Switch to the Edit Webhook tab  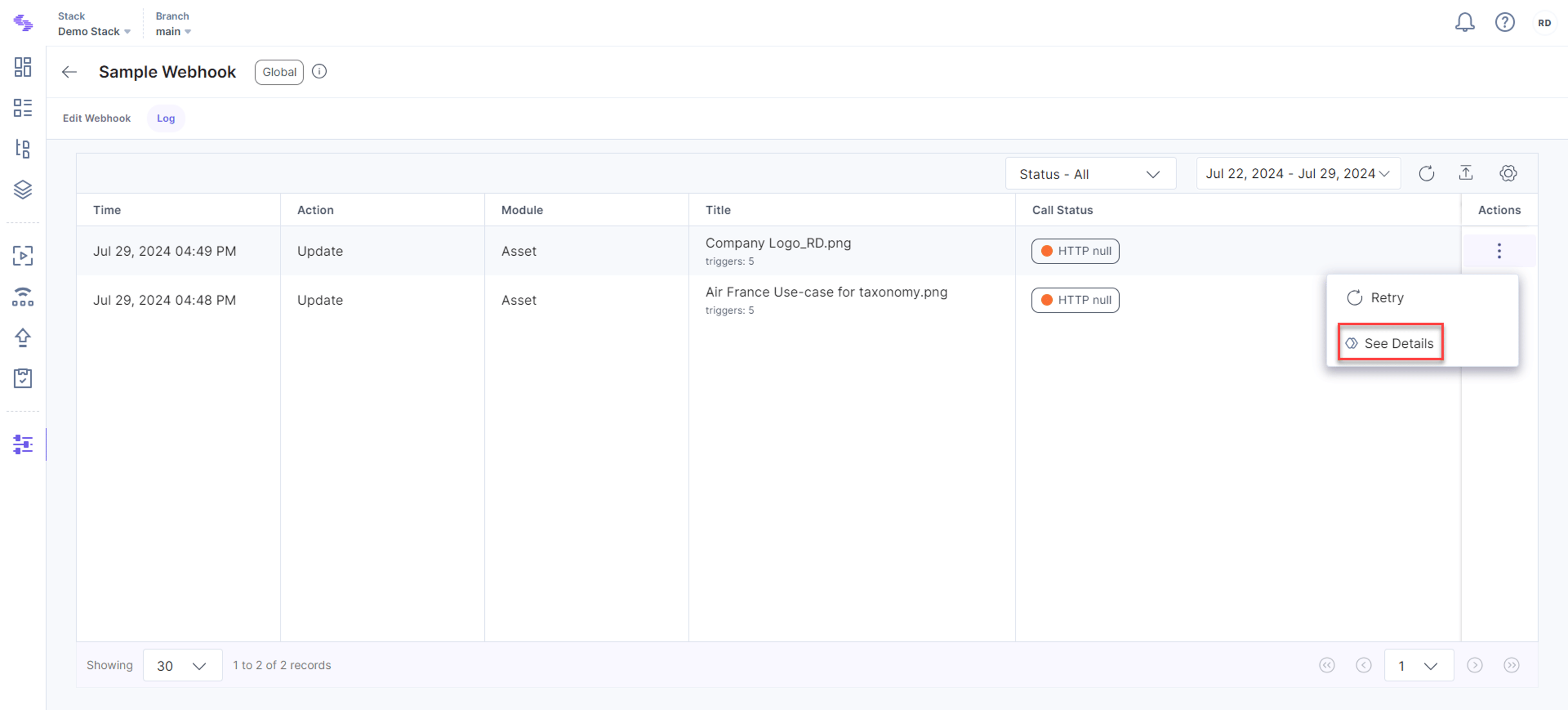97,118
